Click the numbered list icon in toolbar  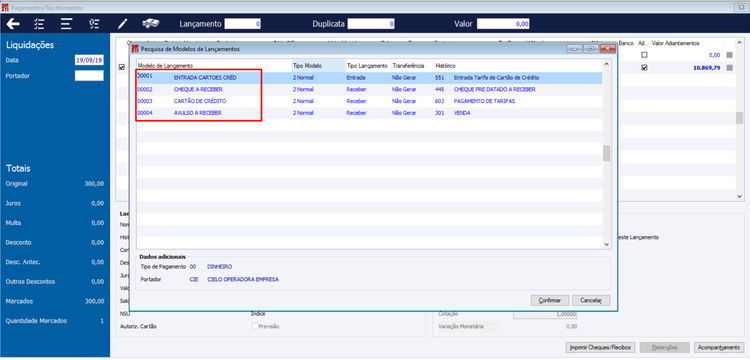94,24
